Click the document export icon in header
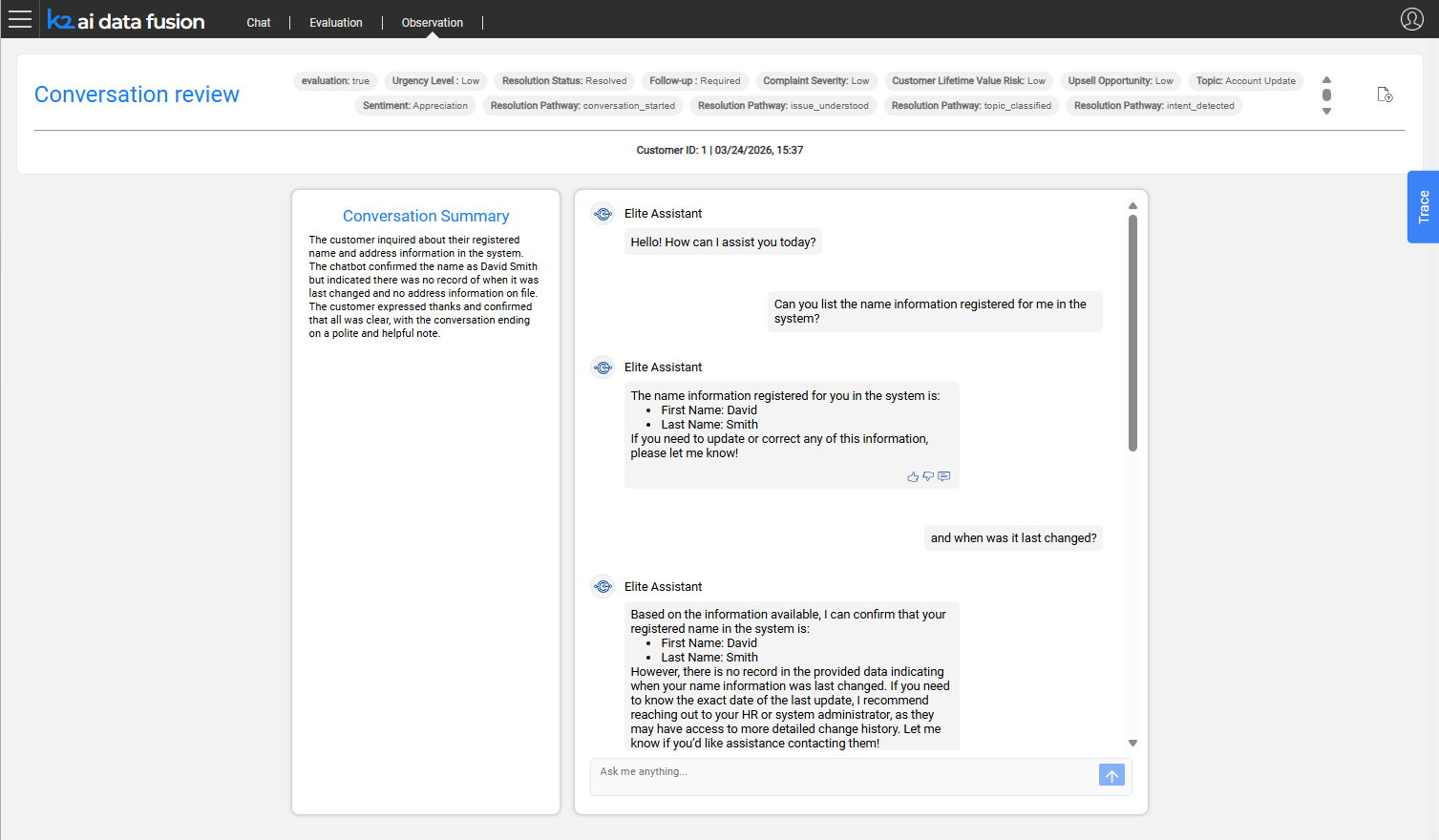 click(1385, 94)
